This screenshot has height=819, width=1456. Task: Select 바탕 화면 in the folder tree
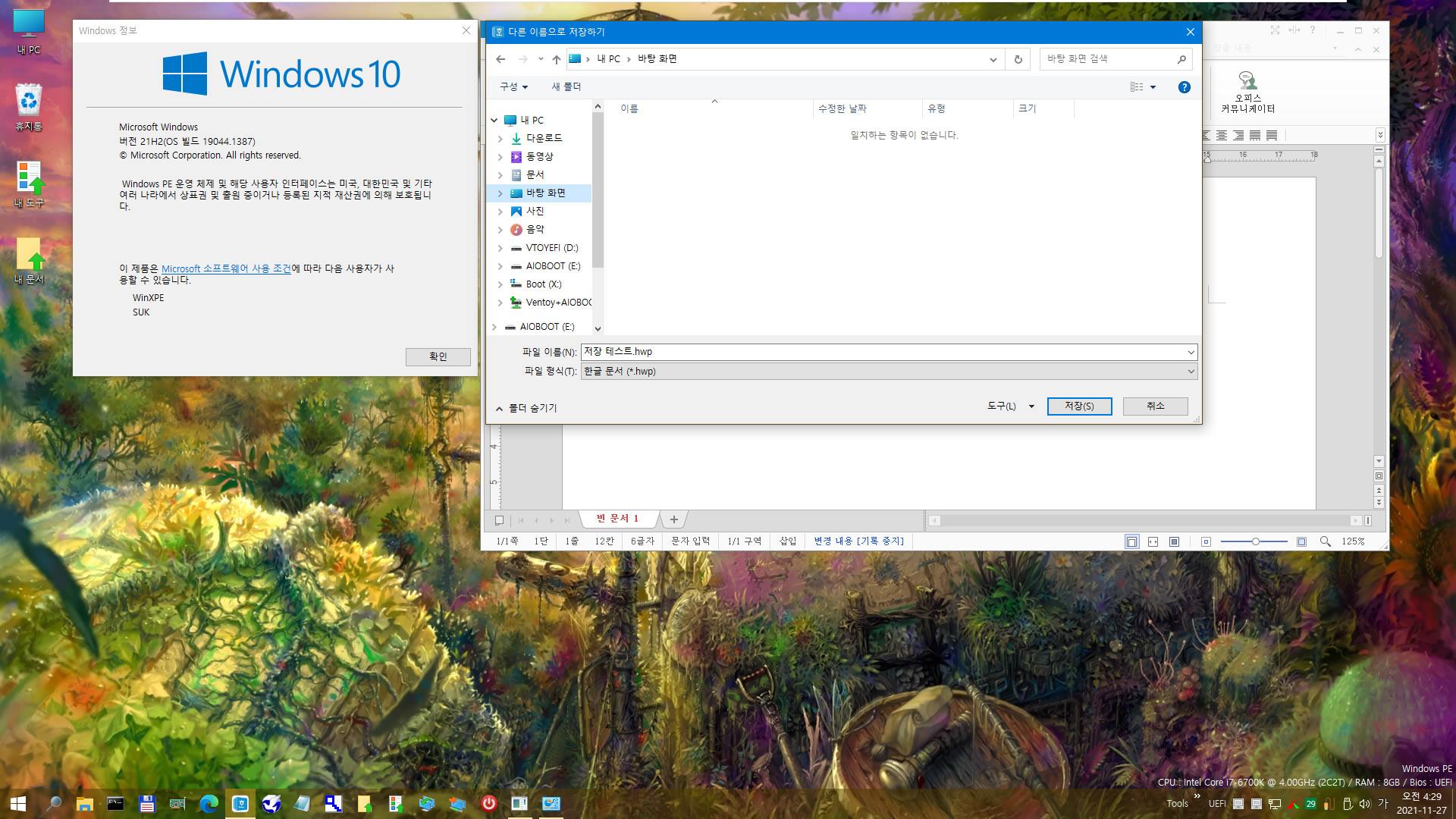pos(545,193)
